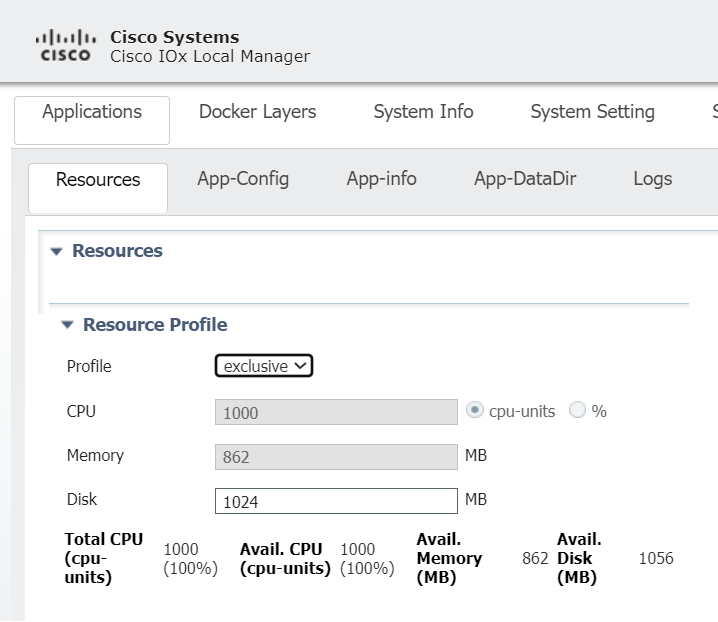
Task: Click the Resources section heading
Action: (117, 251)
